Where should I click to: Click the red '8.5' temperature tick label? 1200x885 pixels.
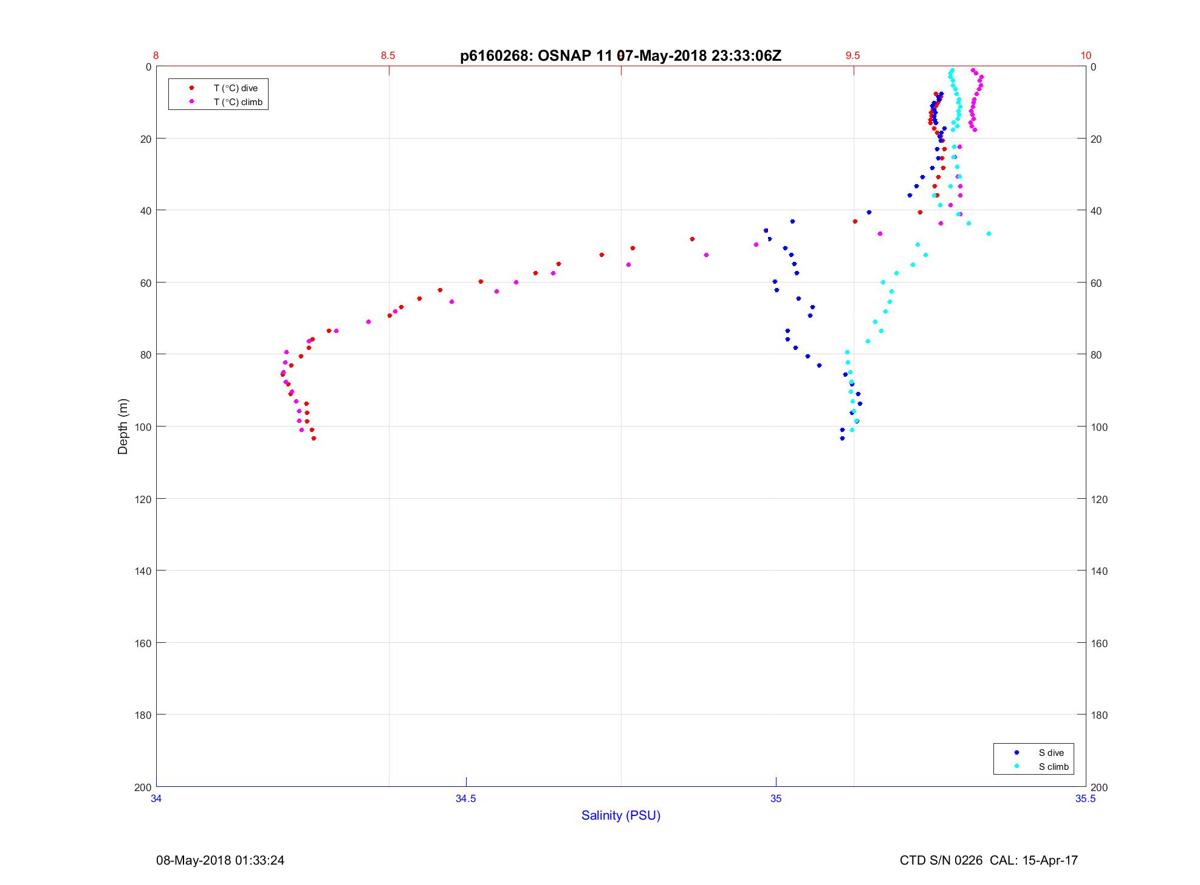(x=388, y=56)
